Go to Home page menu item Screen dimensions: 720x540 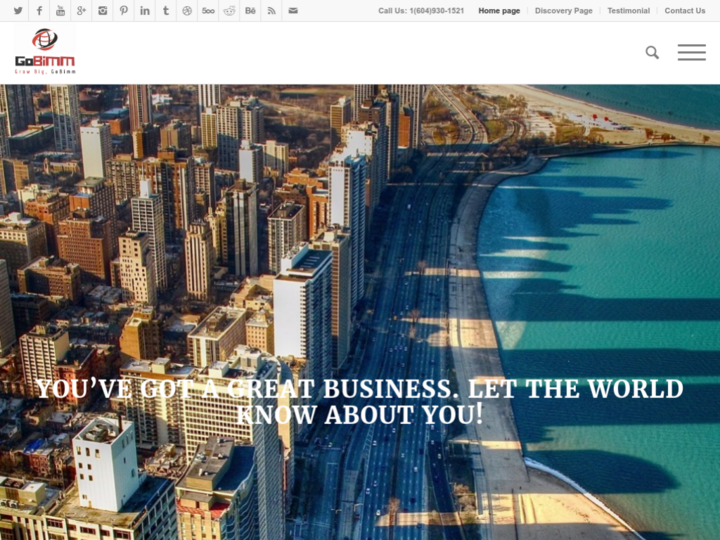499,11
